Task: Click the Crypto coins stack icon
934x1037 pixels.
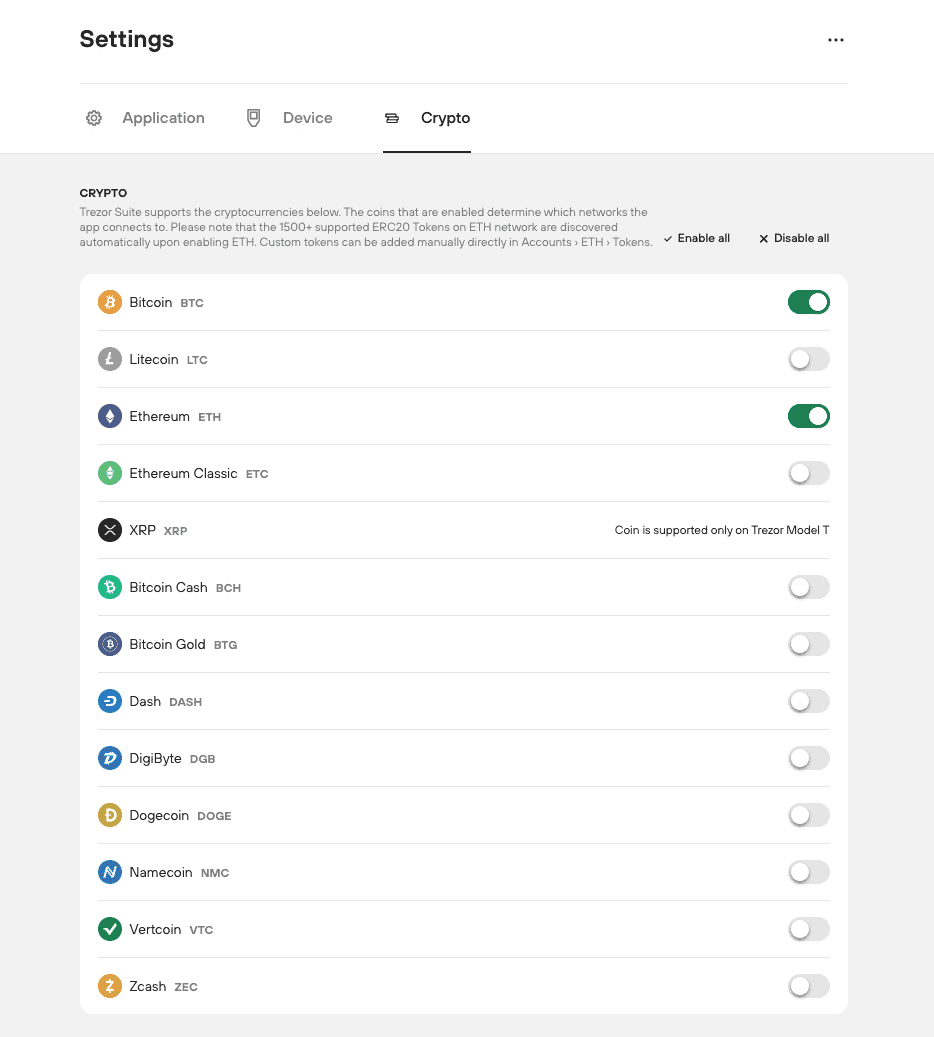Action: click(x=392, y=118)
